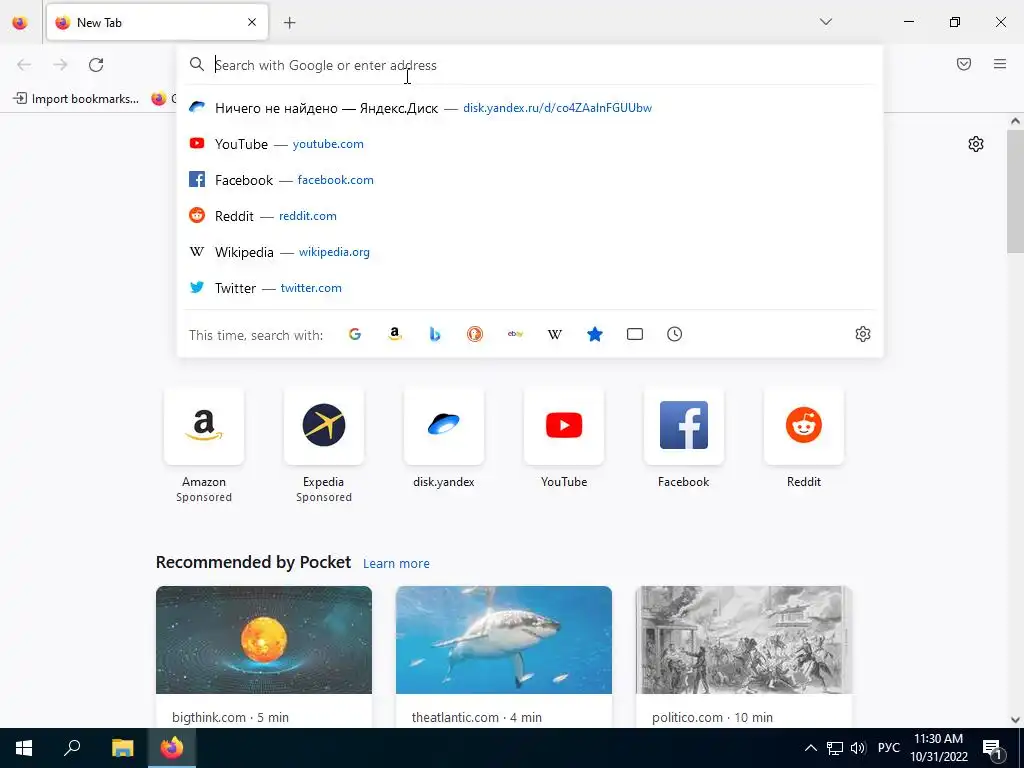The image size is (1024, 768).
Task: Go back one page
Action: [x=24, y=65]
